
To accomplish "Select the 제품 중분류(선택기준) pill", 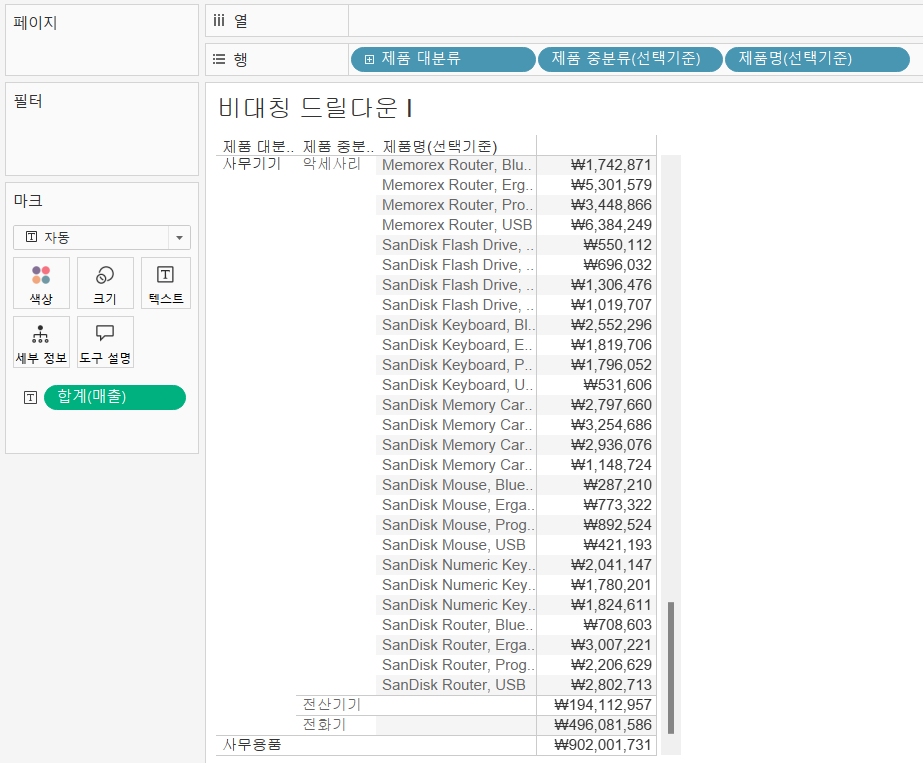I will [630, 59].
